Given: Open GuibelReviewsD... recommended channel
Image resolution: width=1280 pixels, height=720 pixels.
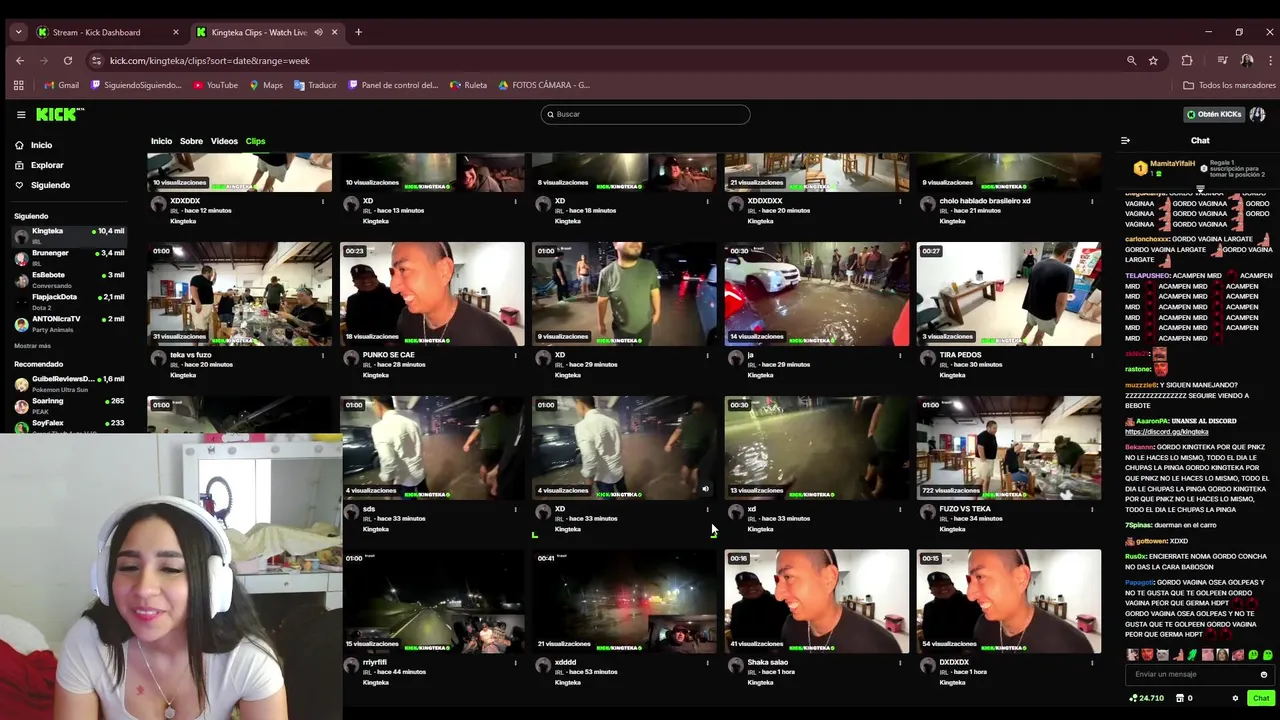Looking at the screenshot, I should pos(70,383).
